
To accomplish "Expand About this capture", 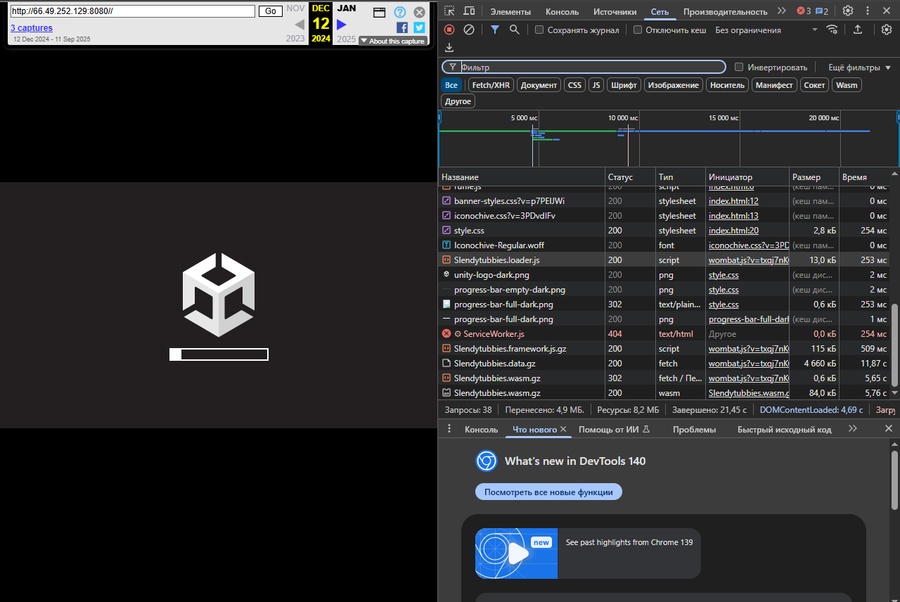I will tap(393, 41).
